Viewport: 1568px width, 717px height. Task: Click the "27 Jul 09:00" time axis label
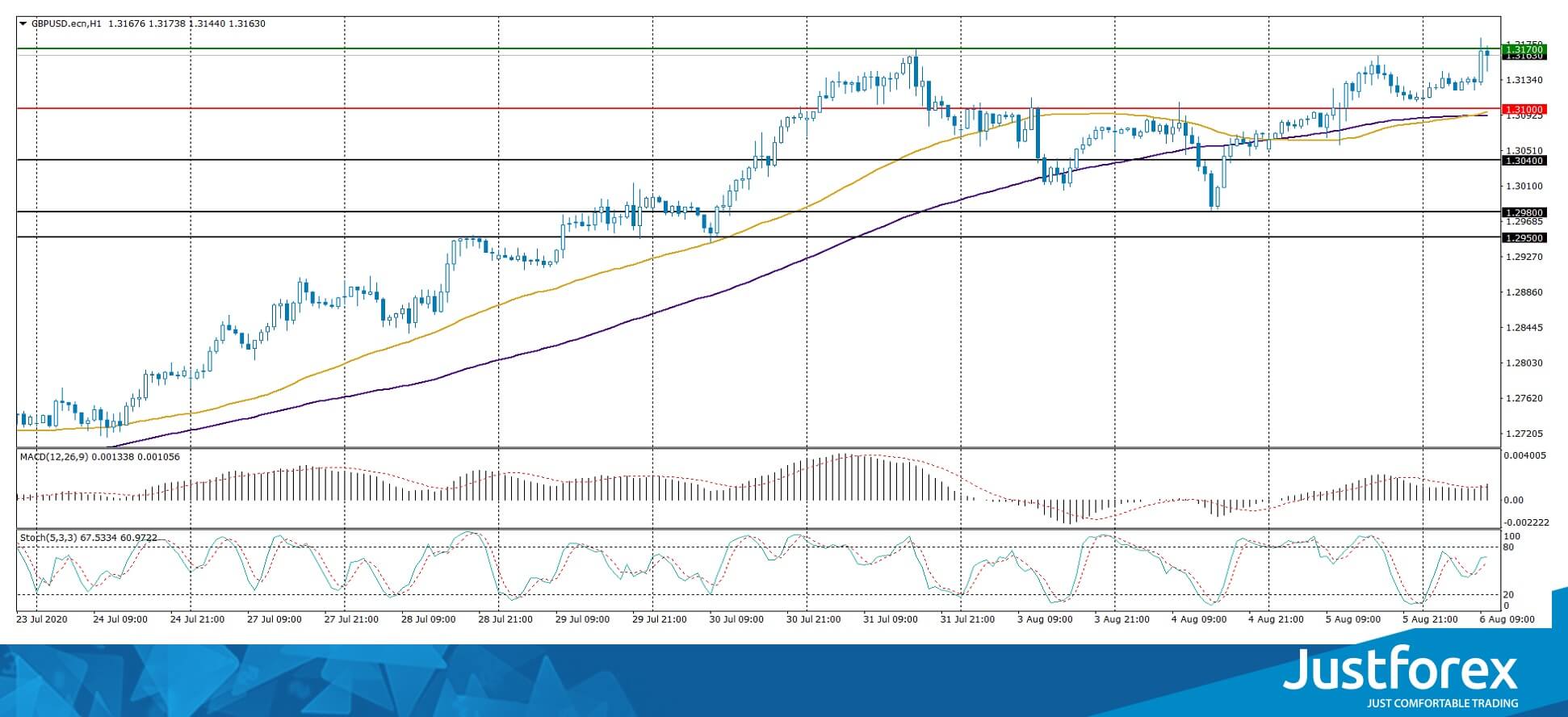pos(275,620)
